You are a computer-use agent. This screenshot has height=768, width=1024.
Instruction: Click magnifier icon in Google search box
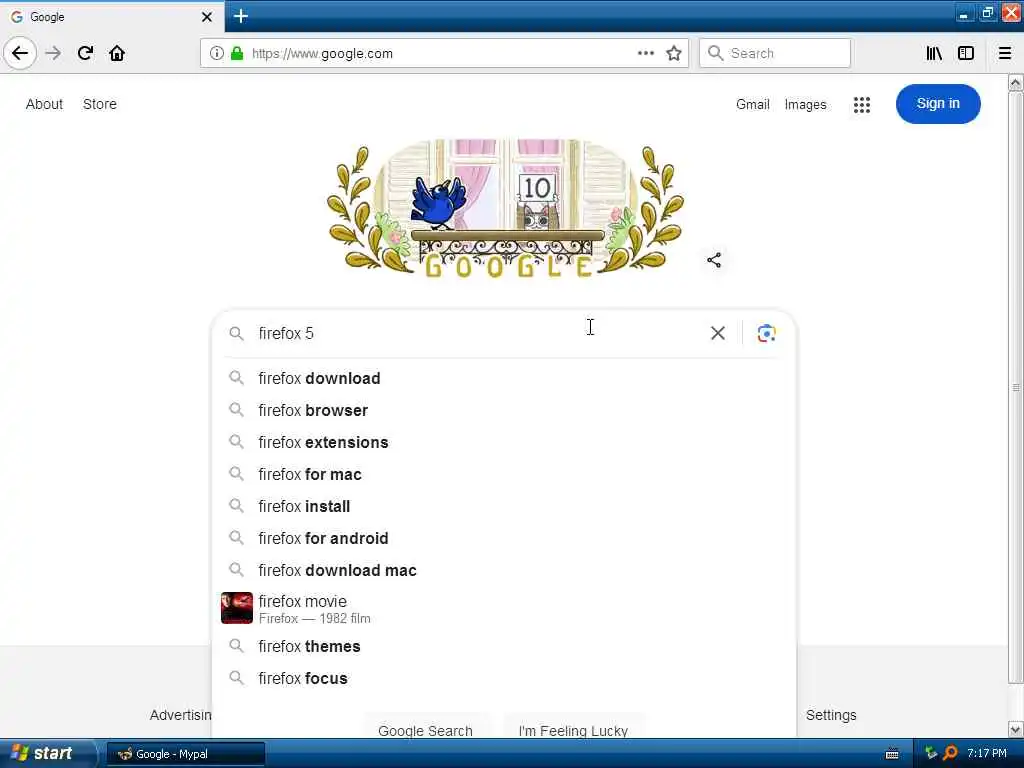(x=236, y=333)
